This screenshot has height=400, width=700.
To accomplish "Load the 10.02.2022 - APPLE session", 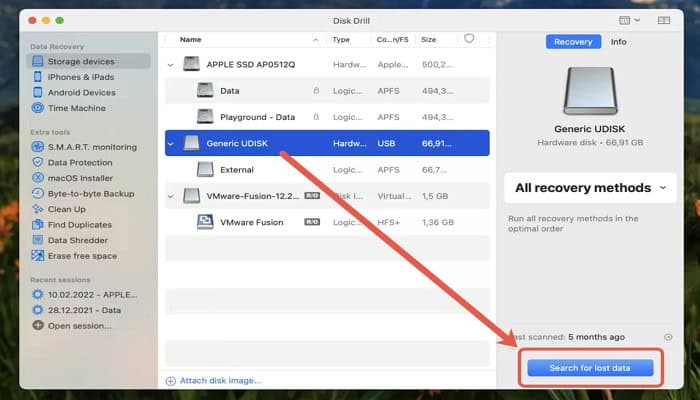I will (92, 295).
